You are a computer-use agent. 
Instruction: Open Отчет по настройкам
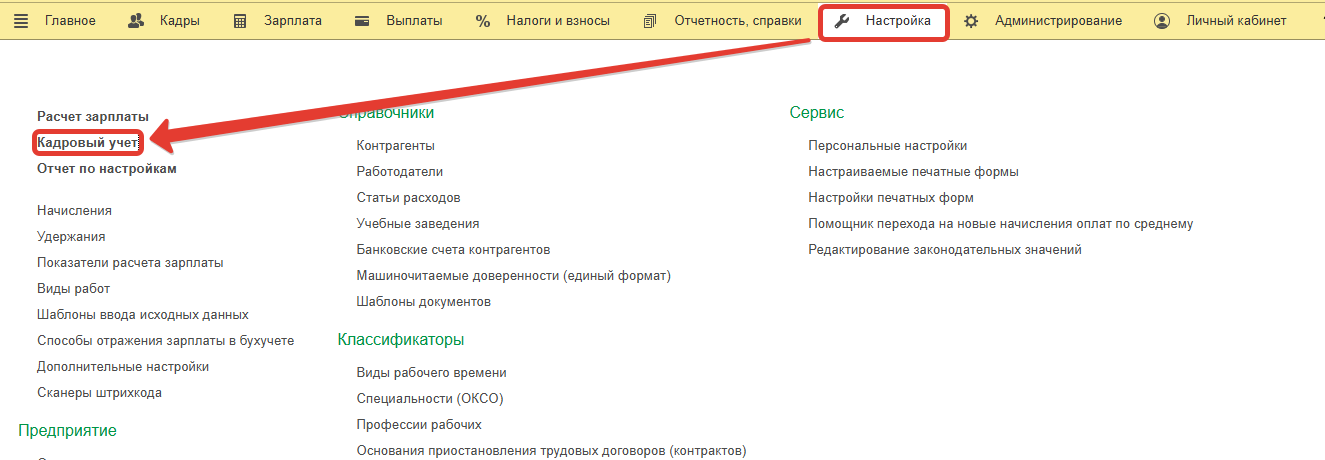[106, 169]
